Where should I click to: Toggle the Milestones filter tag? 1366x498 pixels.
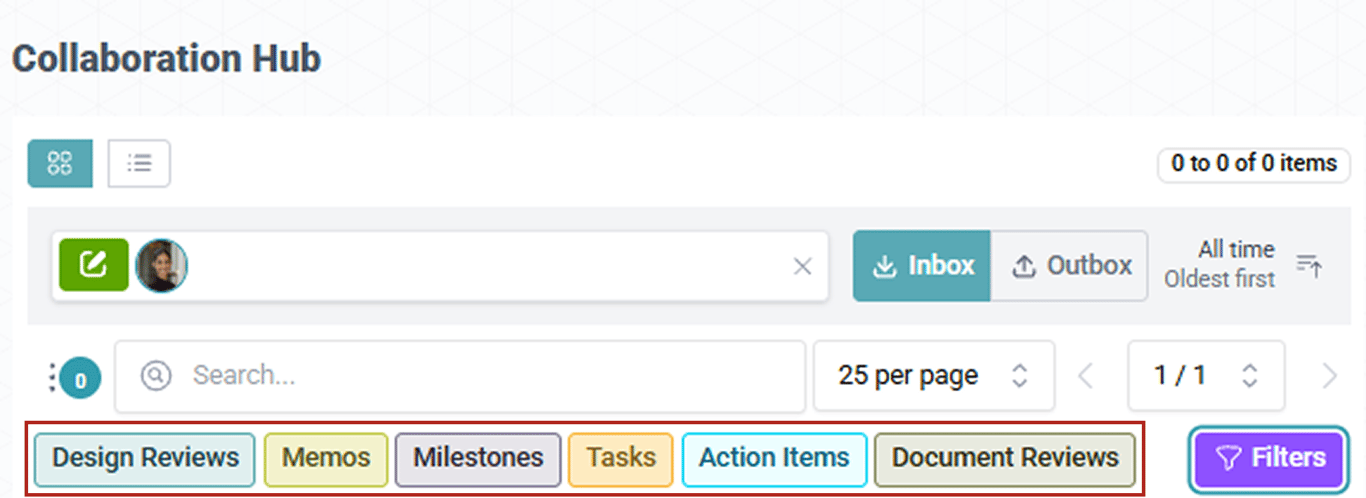478,459
